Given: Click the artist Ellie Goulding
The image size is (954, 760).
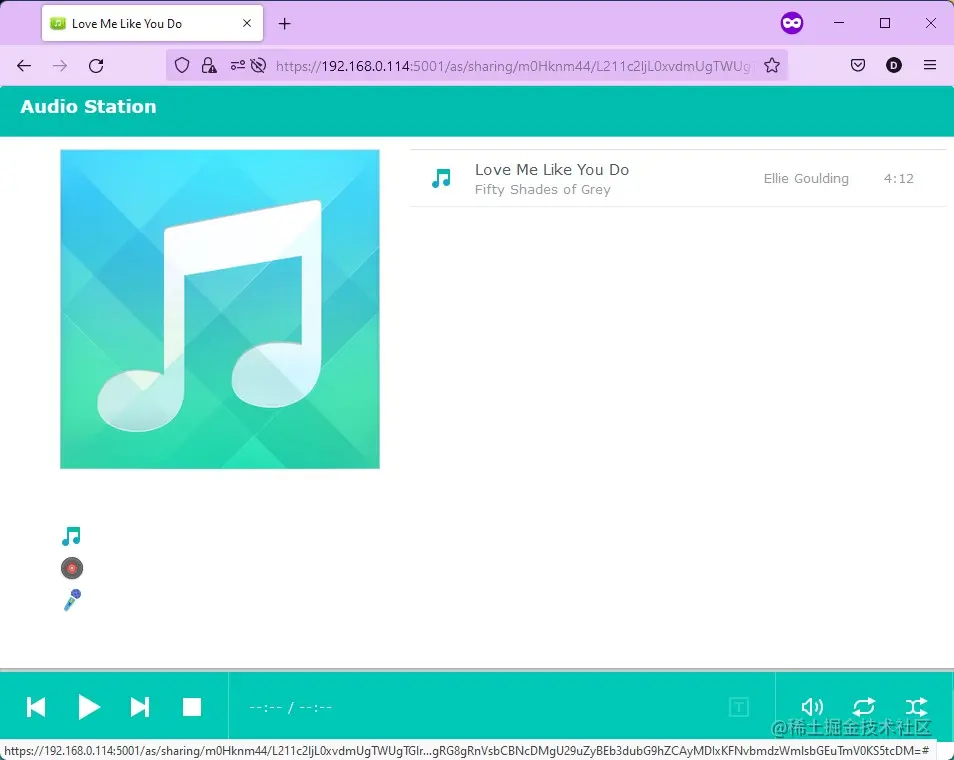Looking at the screenshot, I should tap(806, 178).
